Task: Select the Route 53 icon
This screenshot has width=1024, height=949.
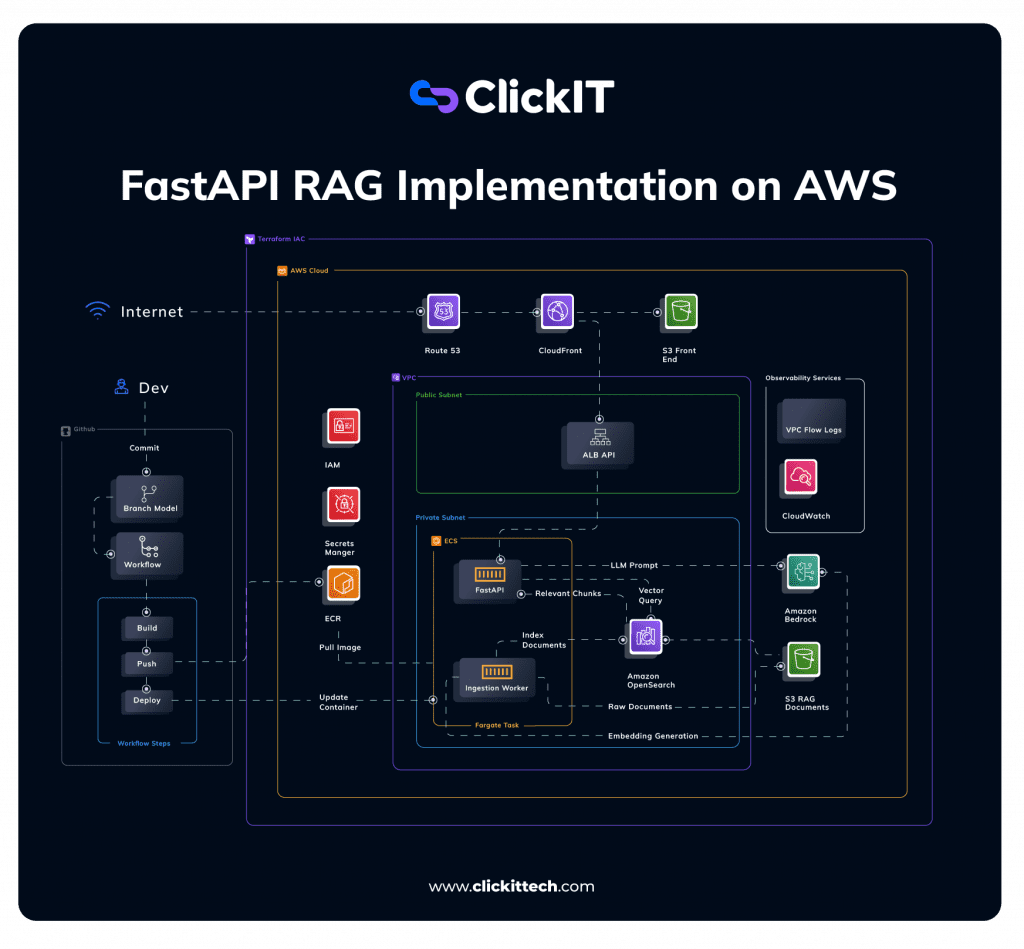Action: pos(442,311)
